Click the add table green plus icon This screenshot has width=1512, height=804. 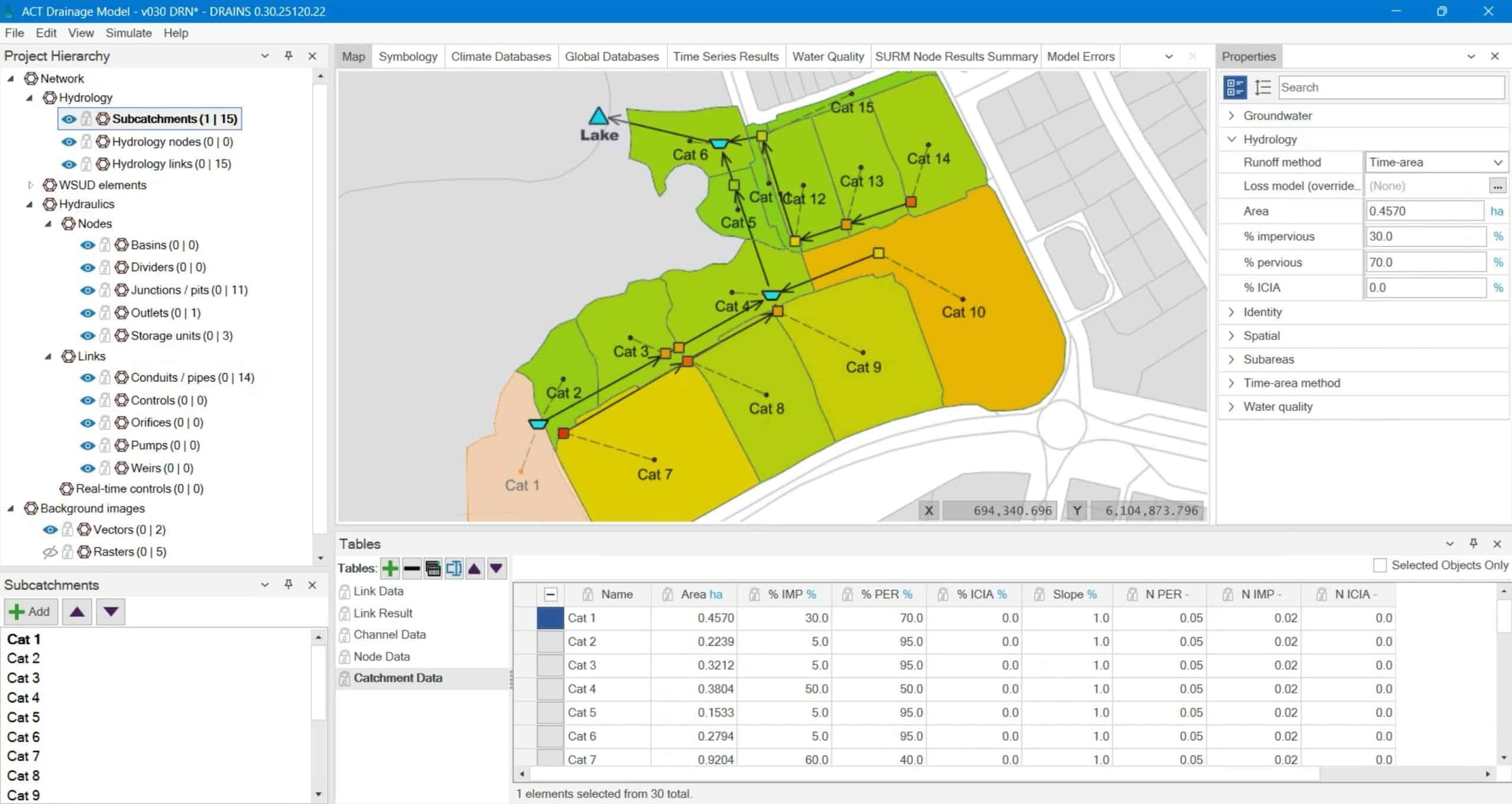point(390,568)
